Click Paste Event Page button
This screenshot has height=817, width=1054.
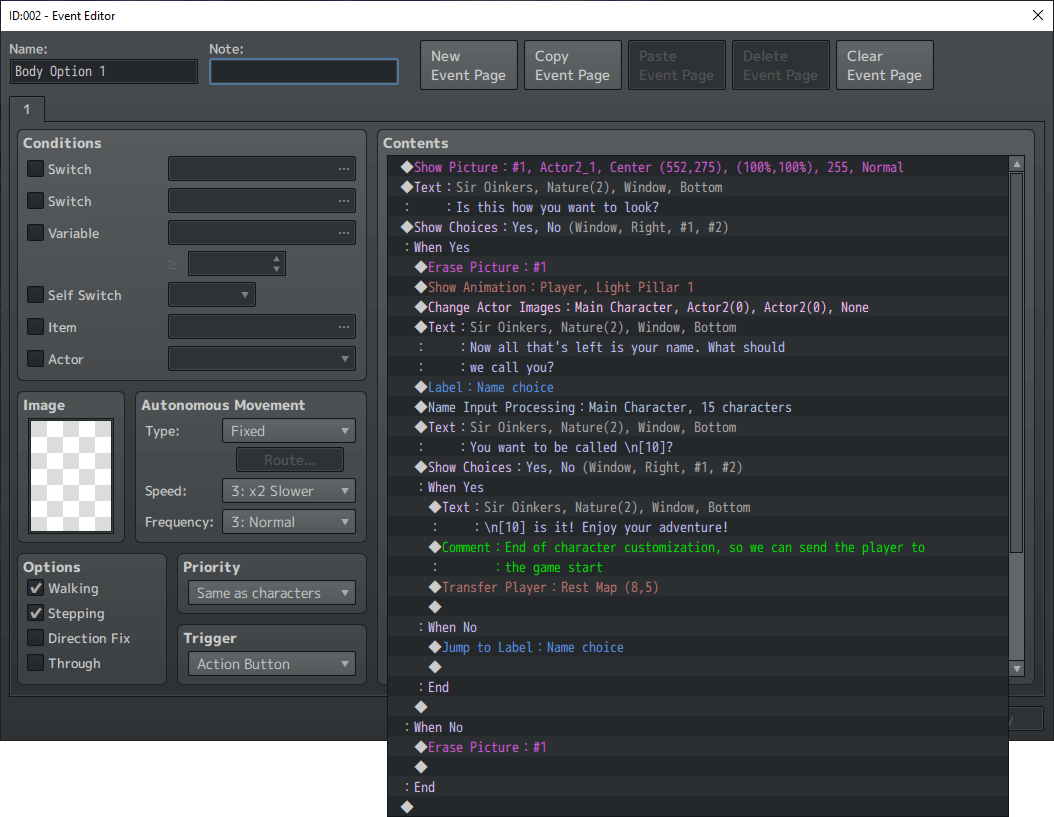pos(676,65)
